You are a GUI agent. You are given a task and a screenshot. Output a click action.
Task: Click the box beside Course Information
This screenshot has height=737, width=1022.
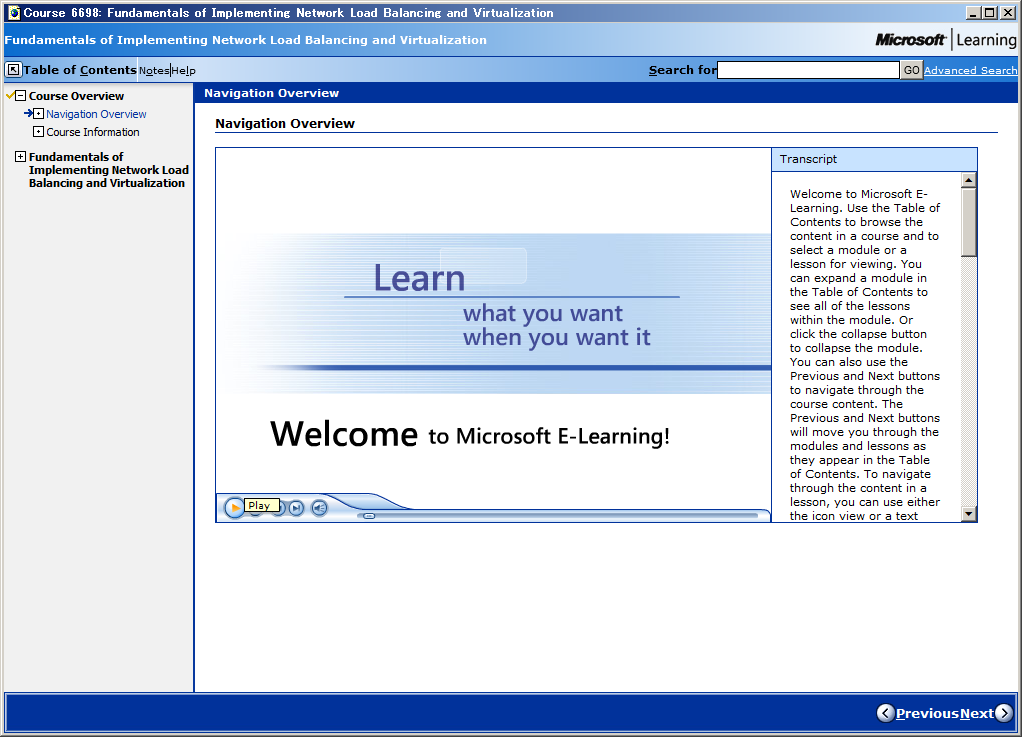click(x=38, y=132)
